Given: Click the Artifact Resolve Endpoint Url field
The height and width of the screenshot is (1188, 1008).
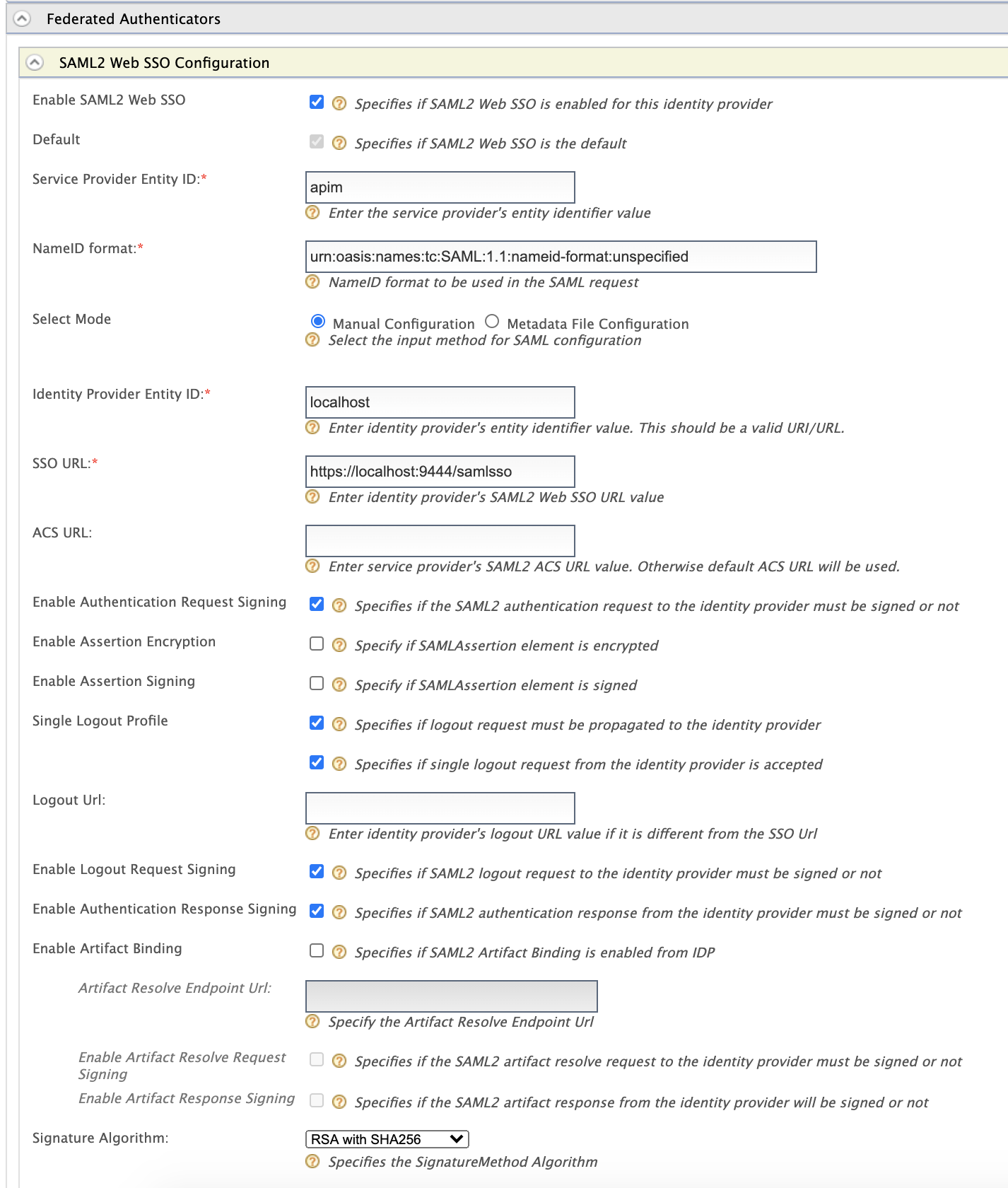Looking at the screenshot, I should click(451, 997).
